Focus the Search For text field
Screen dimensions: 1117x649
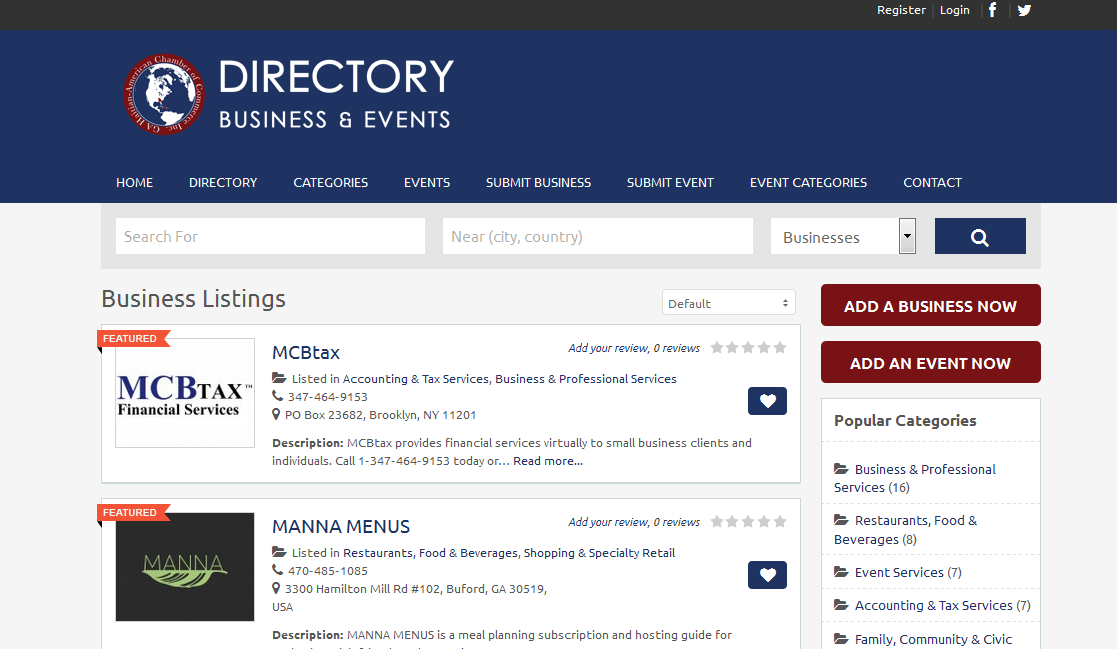pyautogui.click(x=270, y=237)
